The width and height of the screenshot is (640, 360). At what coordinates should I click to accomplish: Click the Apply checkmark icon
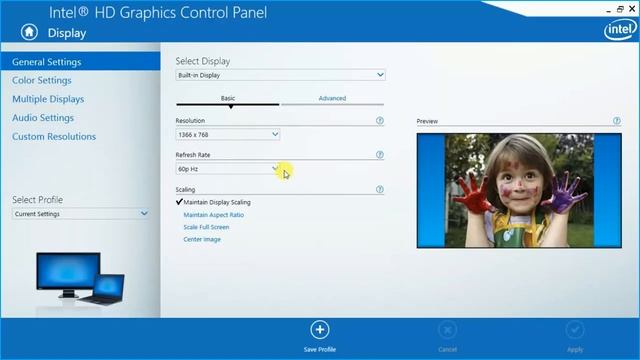pyautogui.click(x=575, y=330)
